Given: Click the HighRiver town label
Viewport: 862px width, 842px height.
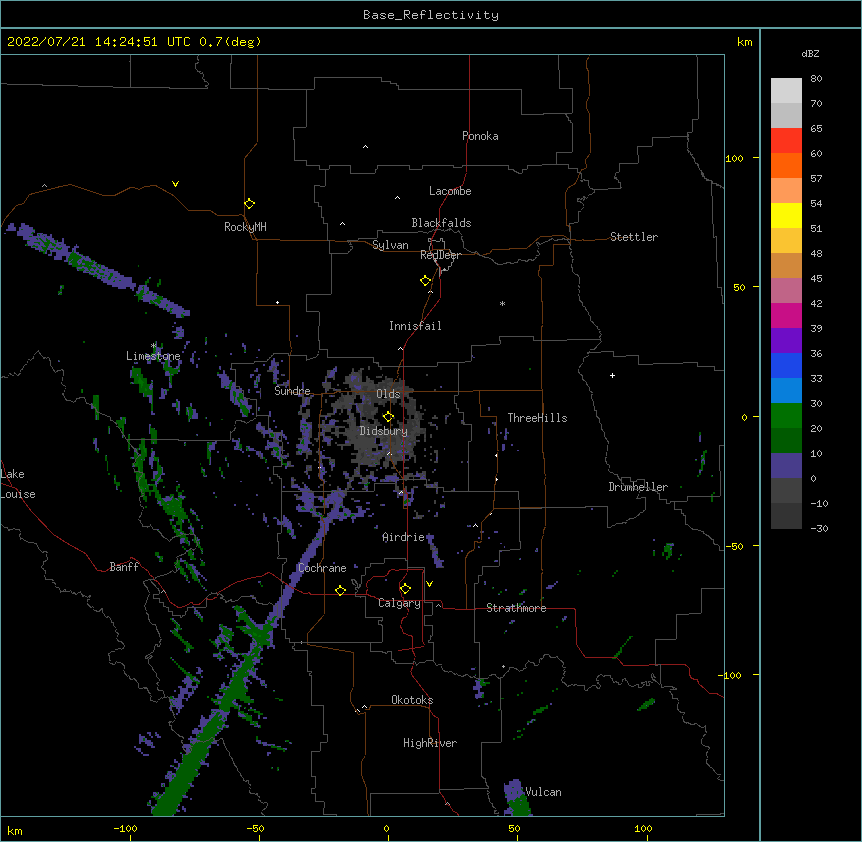Looking at the screenshot, I should tap(430, 743).
